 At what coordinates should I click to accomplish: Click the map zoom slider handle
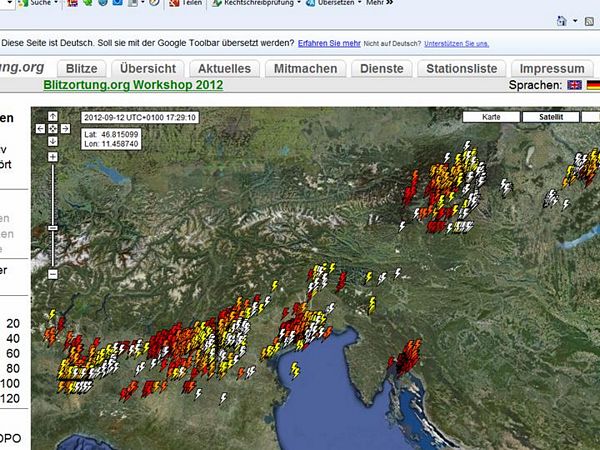click(x=52, y=228)
